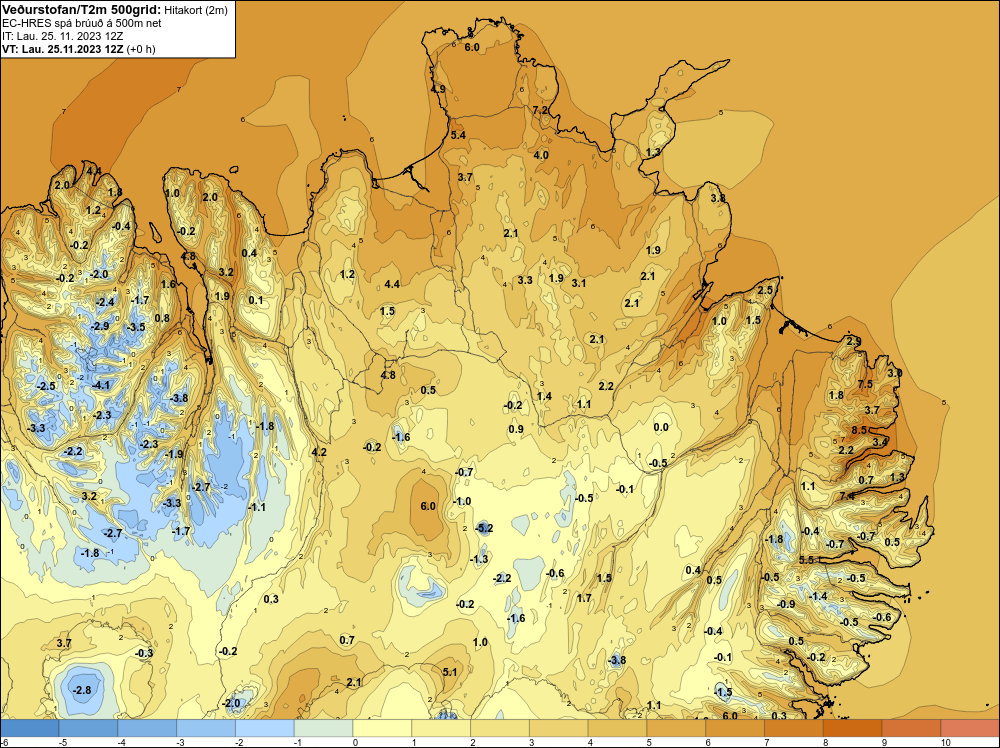Screen dimensions: 1000x748
Task: Click the 4.9 temperature value
Action: coord(438,89)
